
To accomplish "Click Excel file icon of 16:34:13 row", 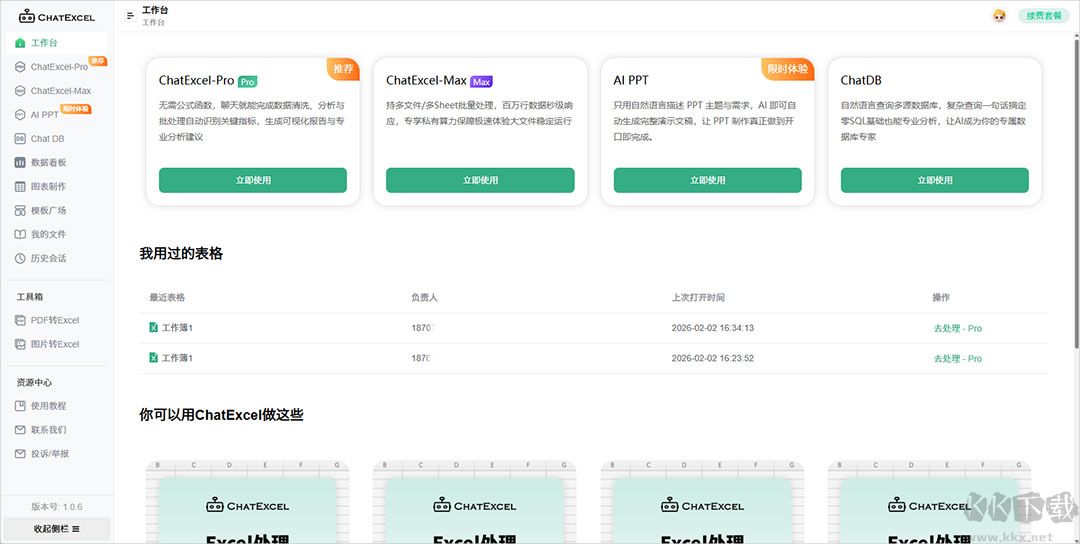I will click(x=154, y=328).
